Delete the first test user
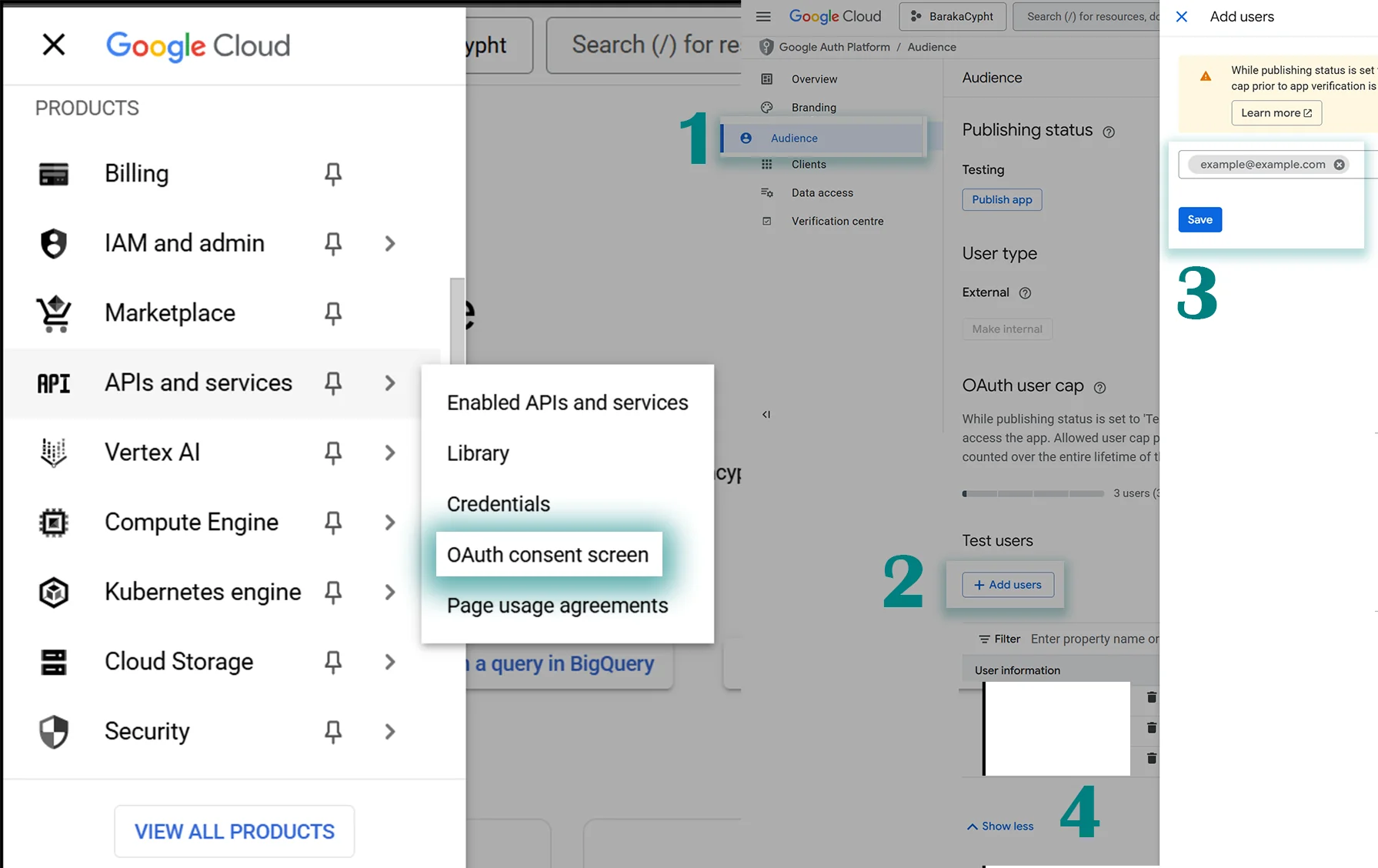This screenshot has height=868, width=1378. point(1152,697)
